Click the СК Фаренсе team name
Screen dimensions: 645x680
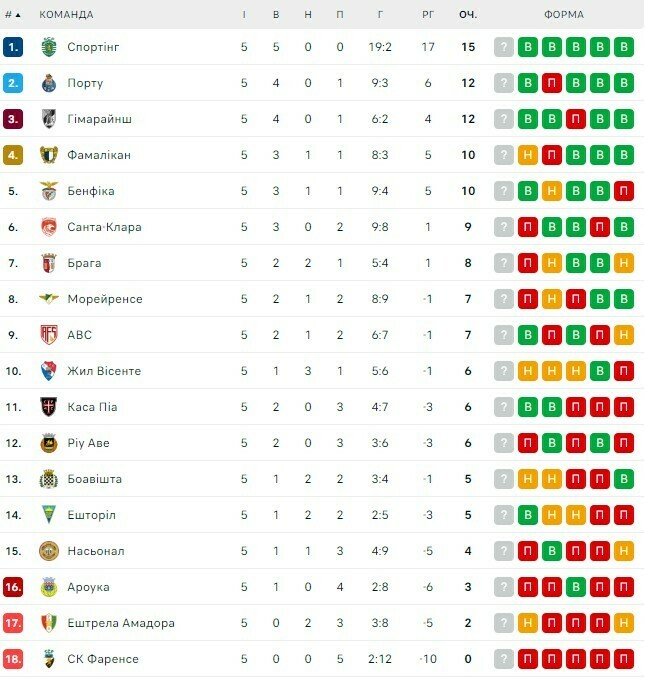point(103,659)
